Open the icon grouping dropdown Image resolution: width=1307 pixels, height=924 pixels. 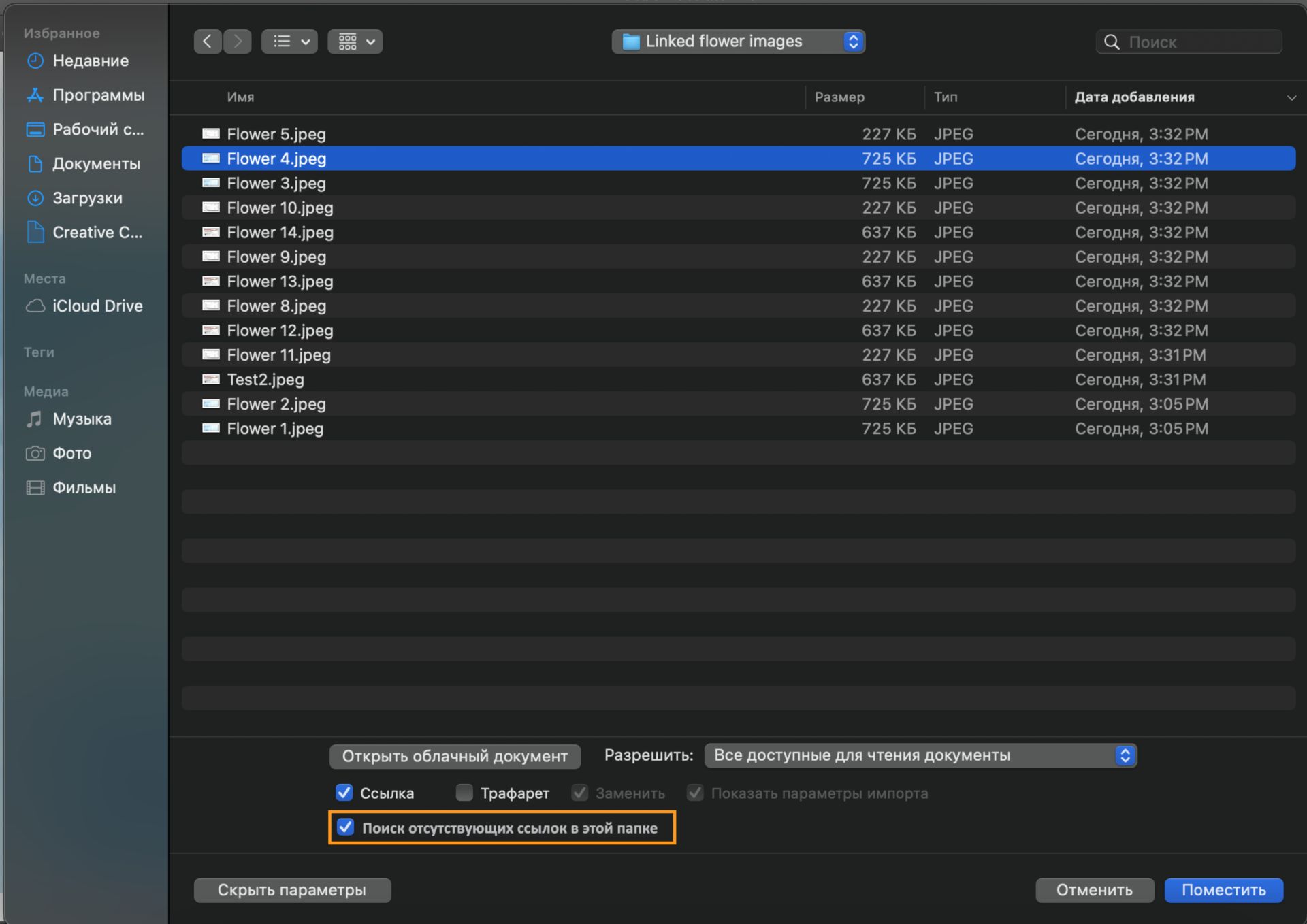[x=355, y=42]
